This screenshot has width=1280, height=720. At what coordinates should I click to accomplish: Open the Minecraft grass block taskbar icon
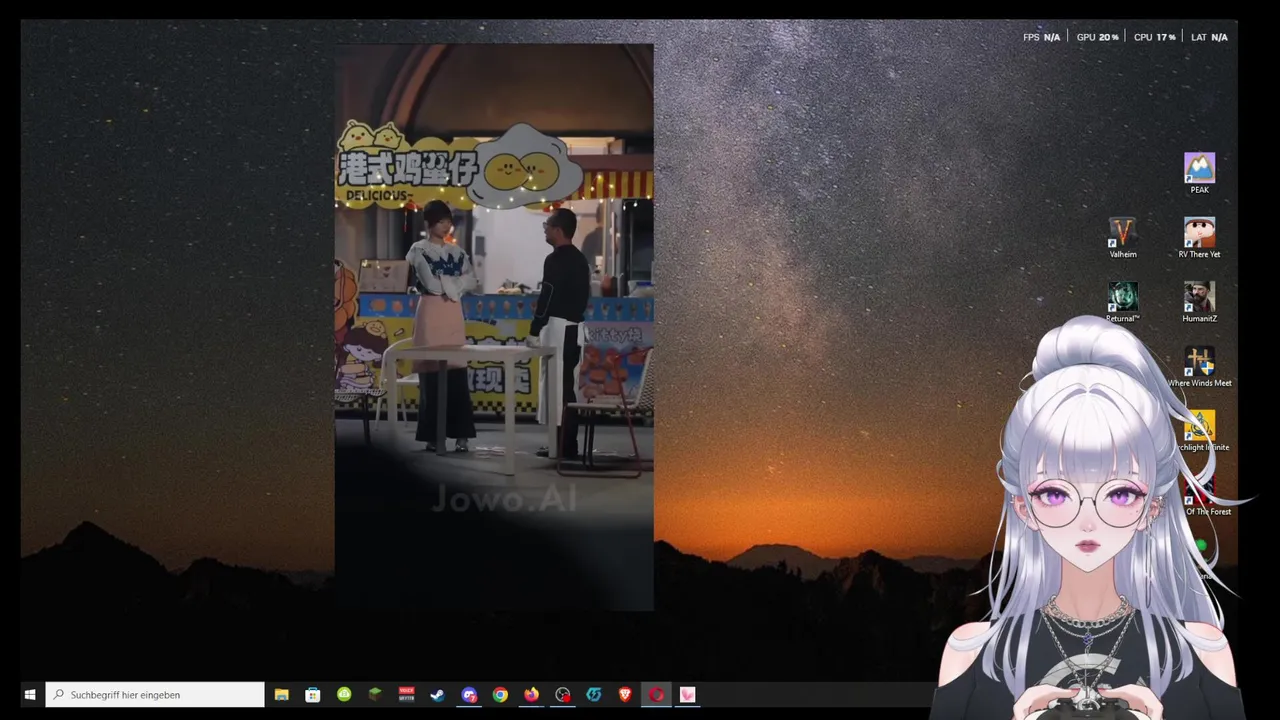[375, 694]
